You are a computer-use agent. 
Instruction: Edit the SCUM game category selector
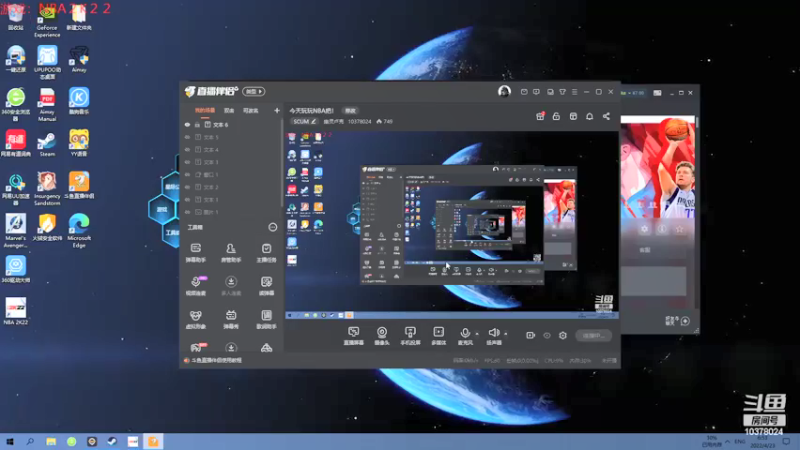(x=304, y=121)
